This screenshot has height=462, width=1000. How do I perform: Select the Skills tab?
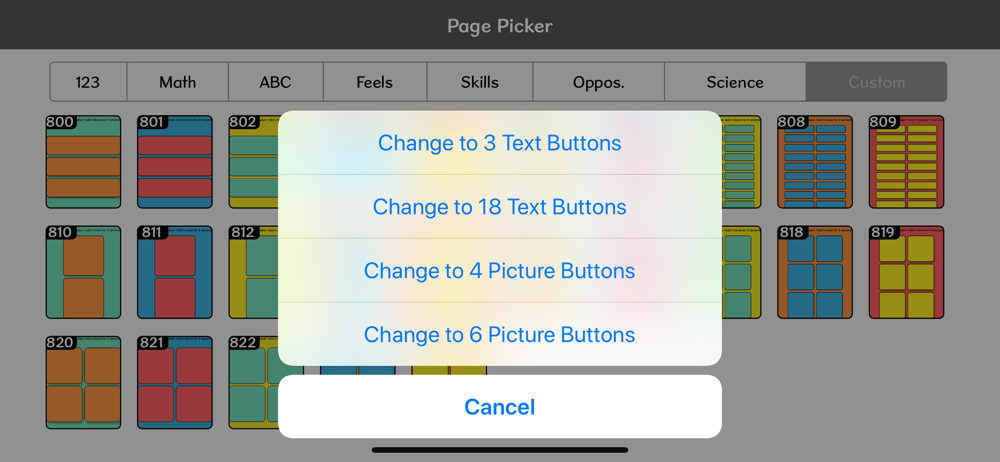[480, 82]
